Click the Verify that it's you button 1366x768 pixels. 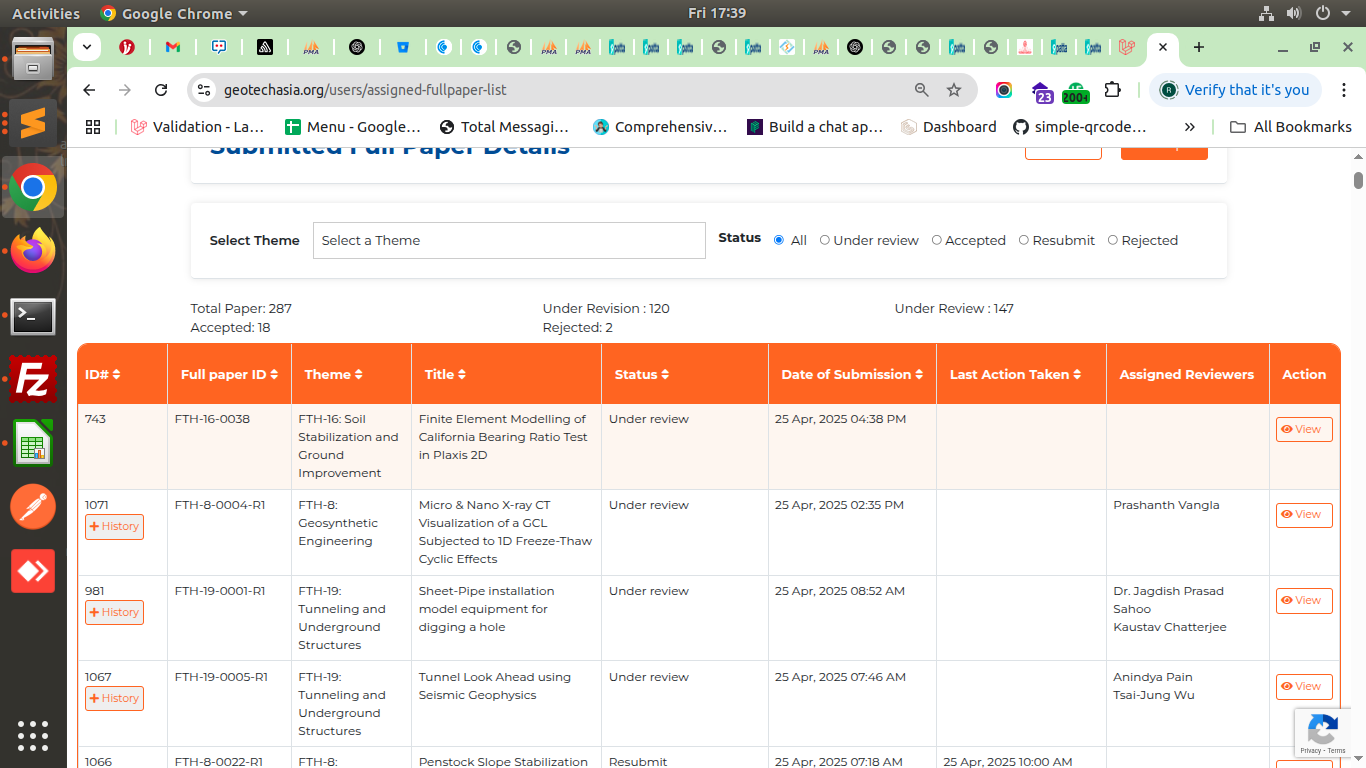[x=1236, y=90]
